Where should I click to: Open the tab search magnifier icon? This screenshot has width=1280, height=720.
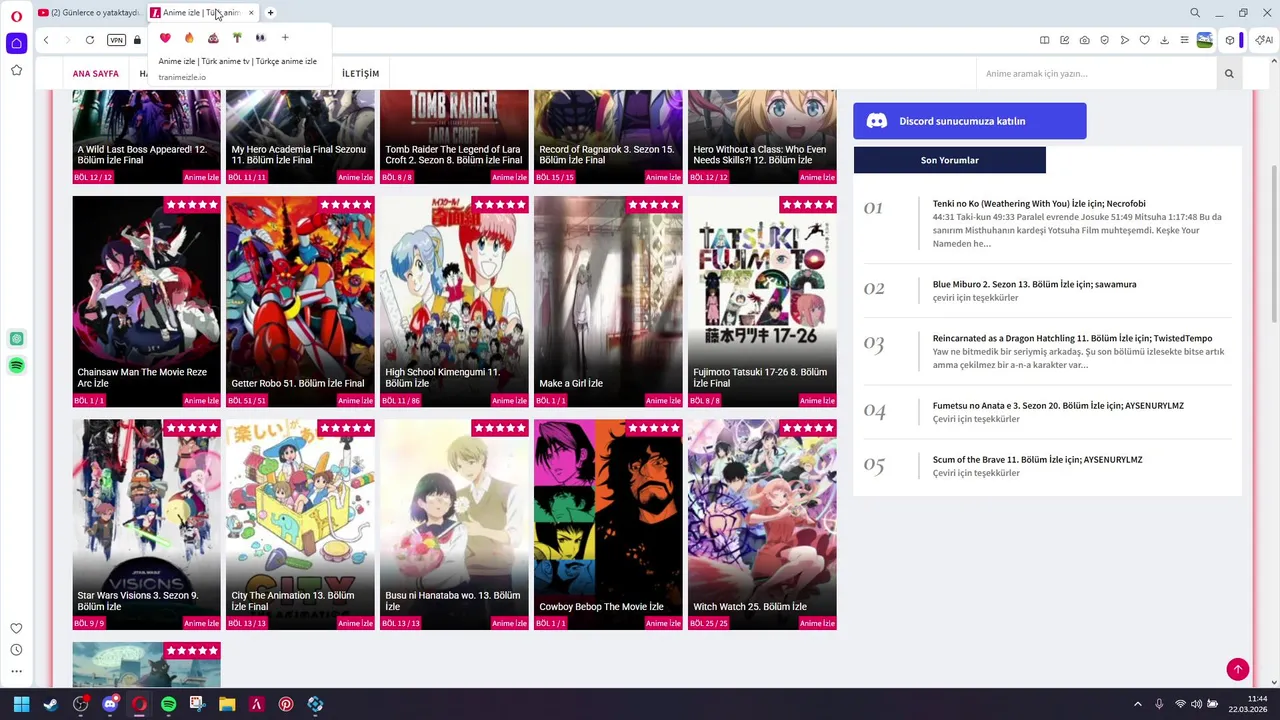pos(1195,13)
